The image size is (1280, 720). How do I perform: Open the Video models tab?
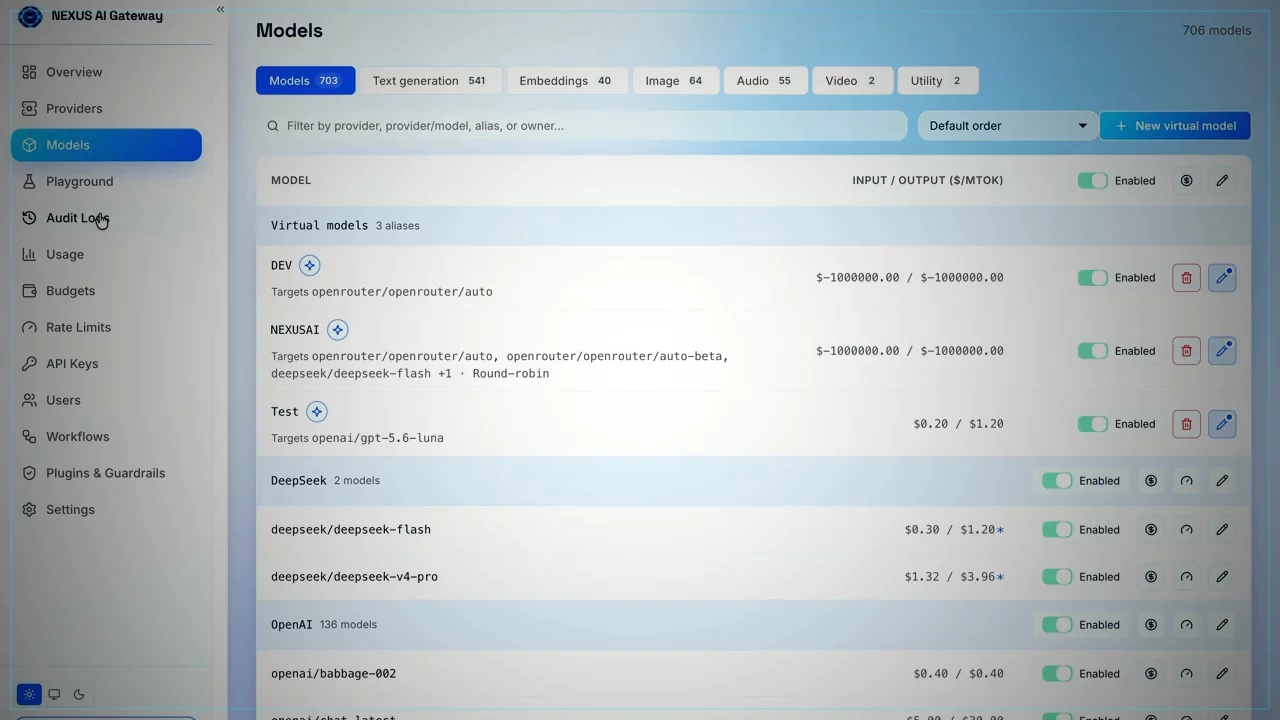point(851,81)
